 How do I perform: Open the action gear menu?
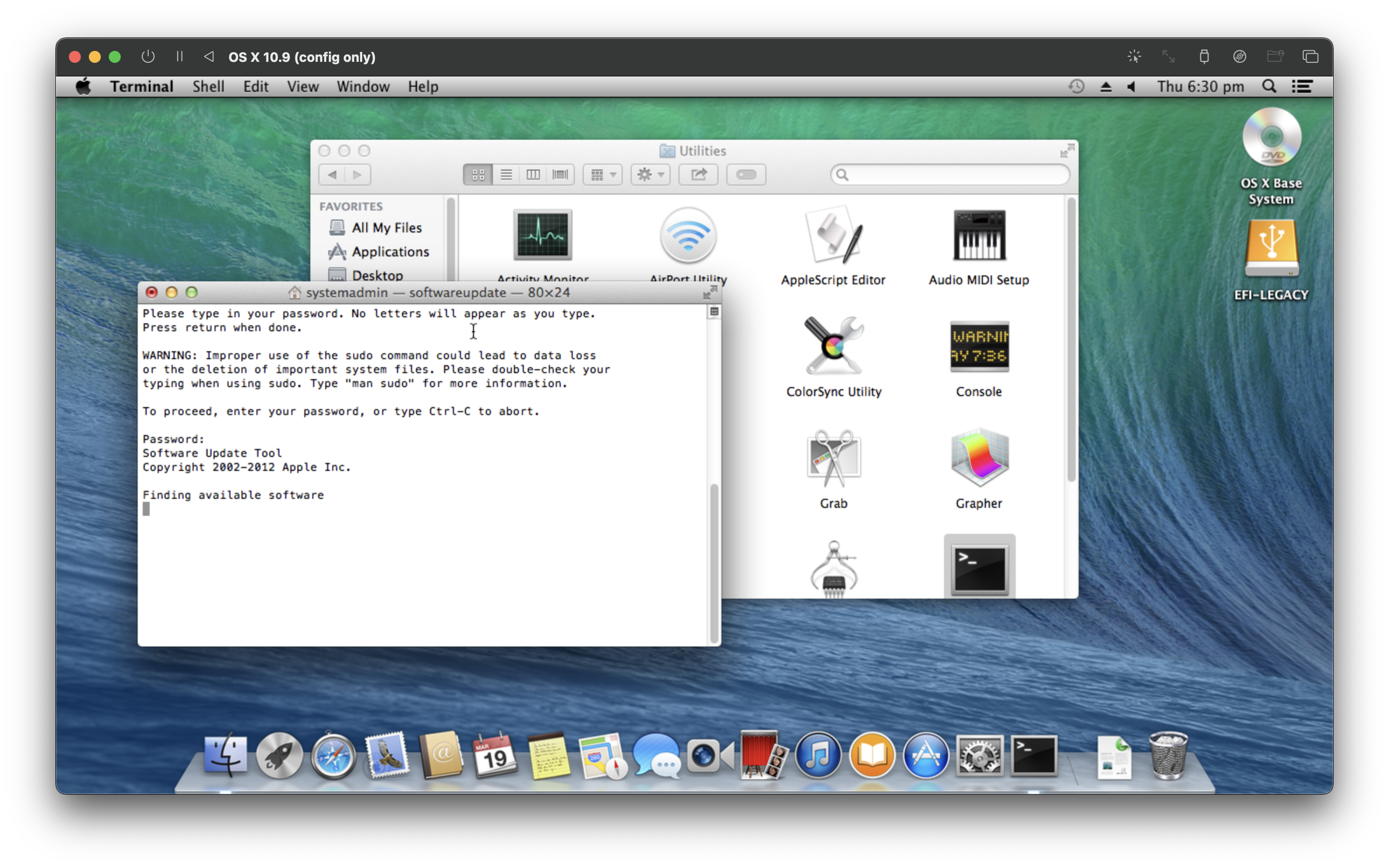point(650,175)
